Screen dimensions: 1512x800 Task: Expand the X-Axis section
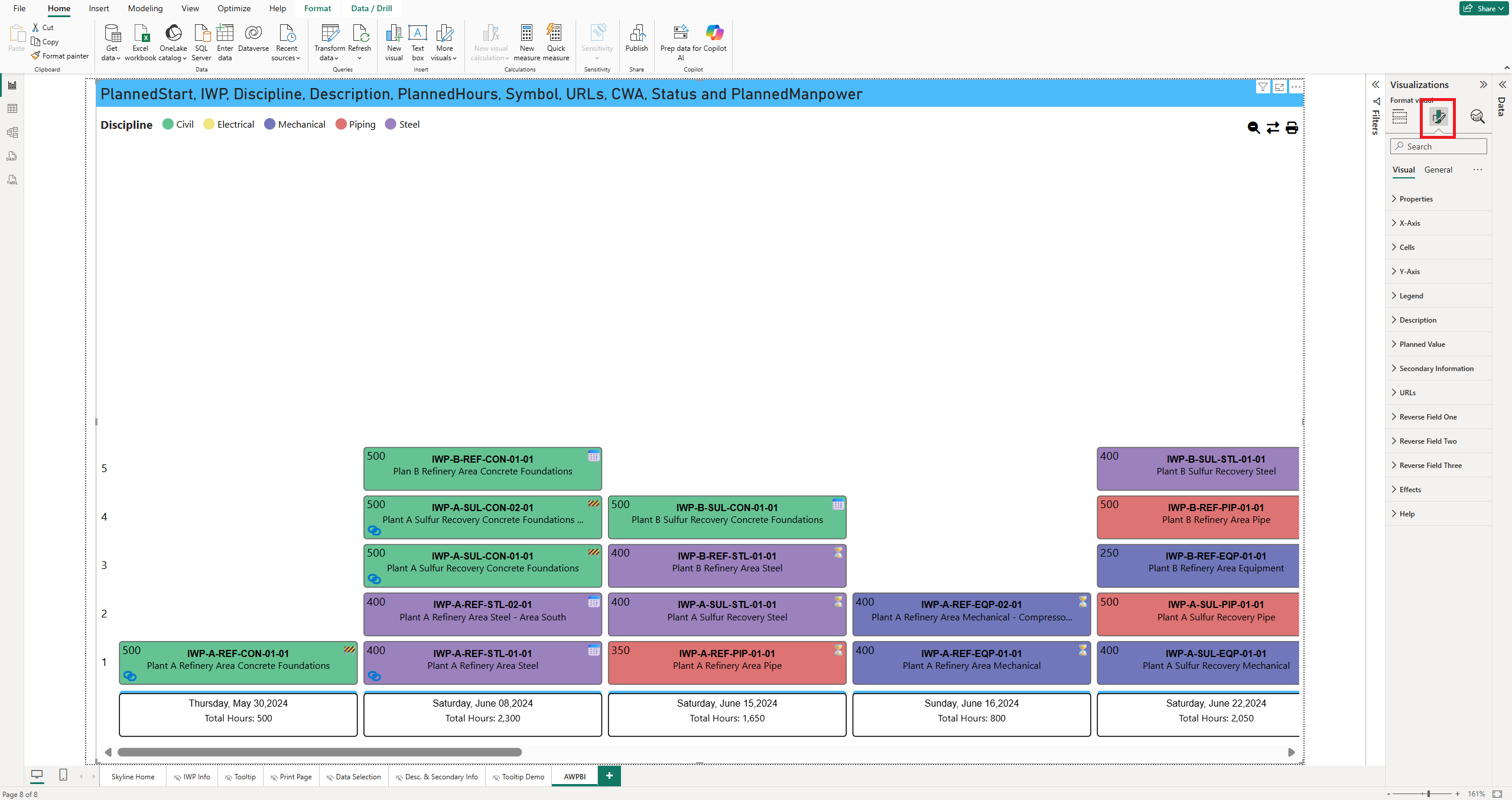(x=1438, y=223)
